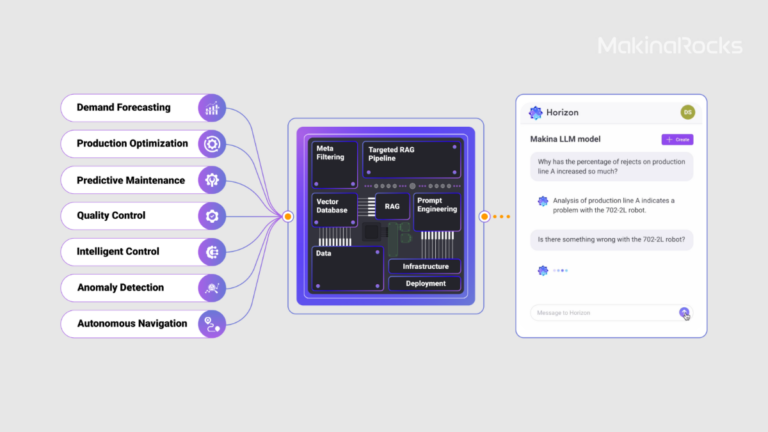The image size is (768, 432).
Task: Click the Intelligent Control icon
Action: point(212,252)
